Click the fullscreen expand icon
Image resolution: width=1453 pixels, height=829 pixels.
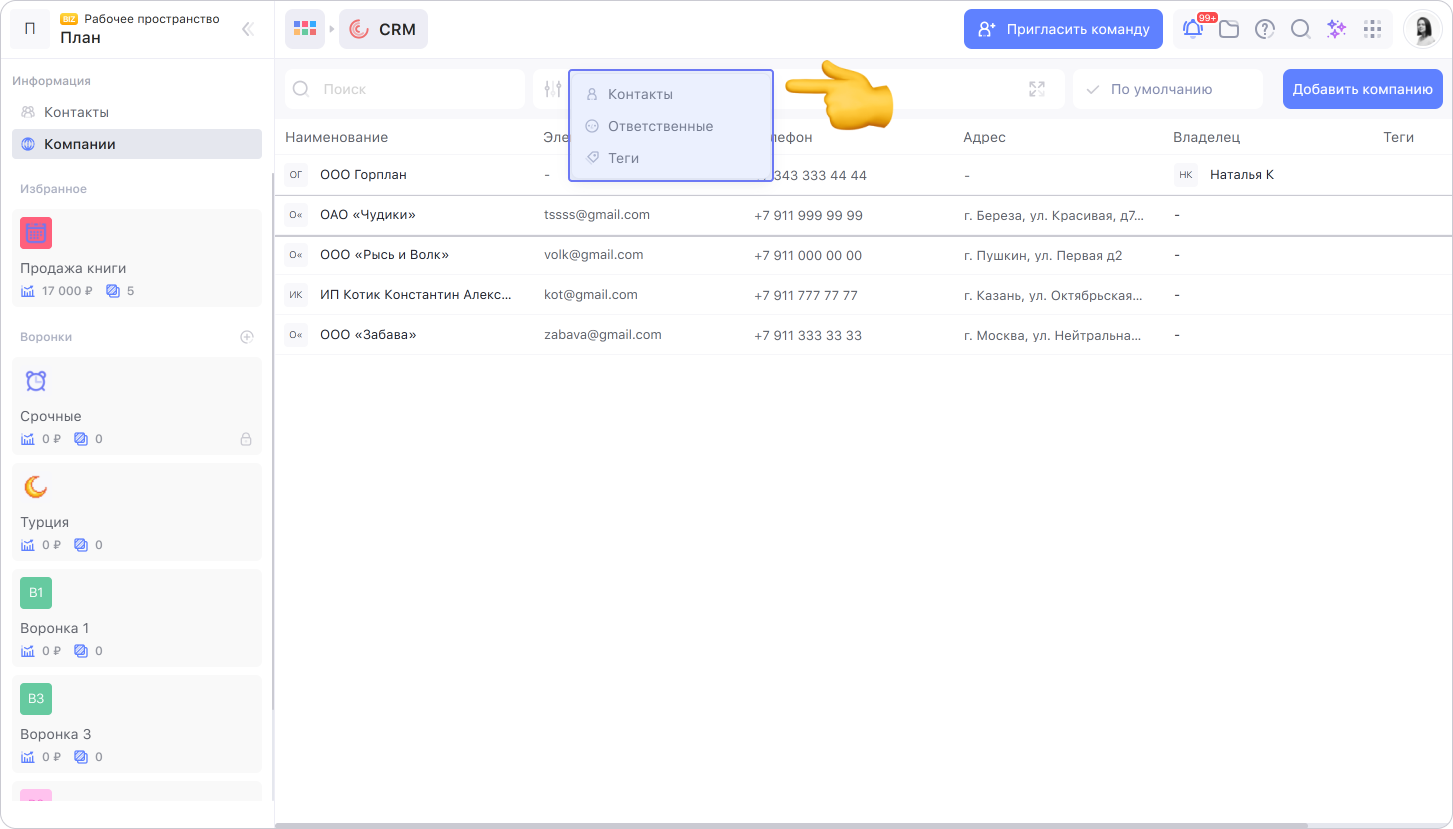click(1037, 89)
